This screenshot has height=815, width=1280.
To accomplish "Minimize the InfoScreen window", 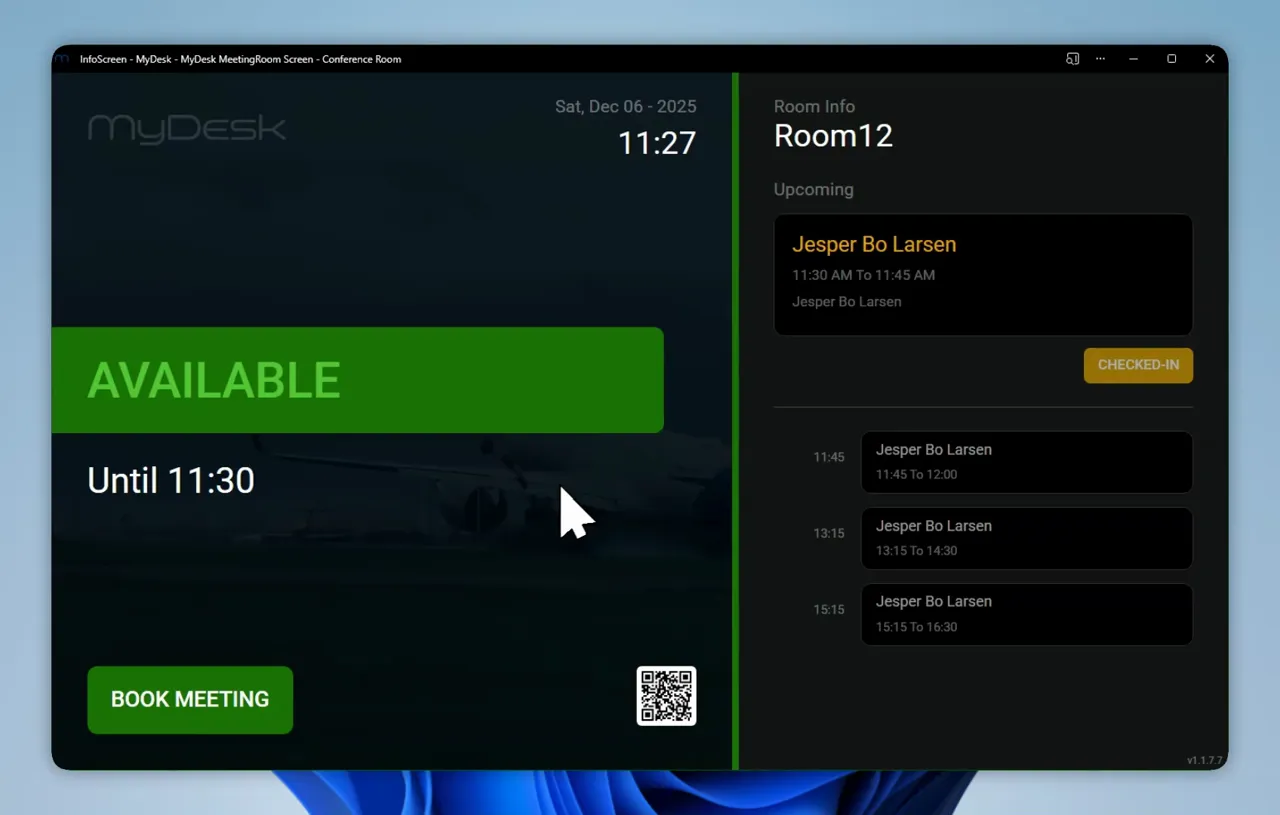I will point(1133,59).
